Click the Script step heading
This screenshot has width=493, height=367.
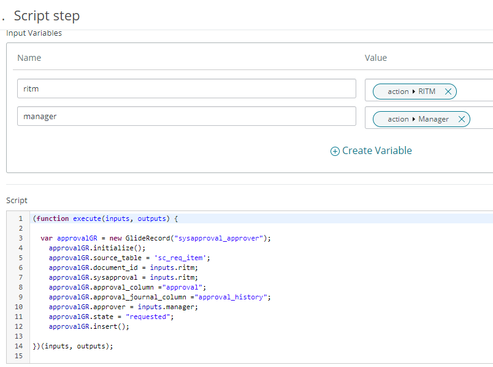pos(47,16)
